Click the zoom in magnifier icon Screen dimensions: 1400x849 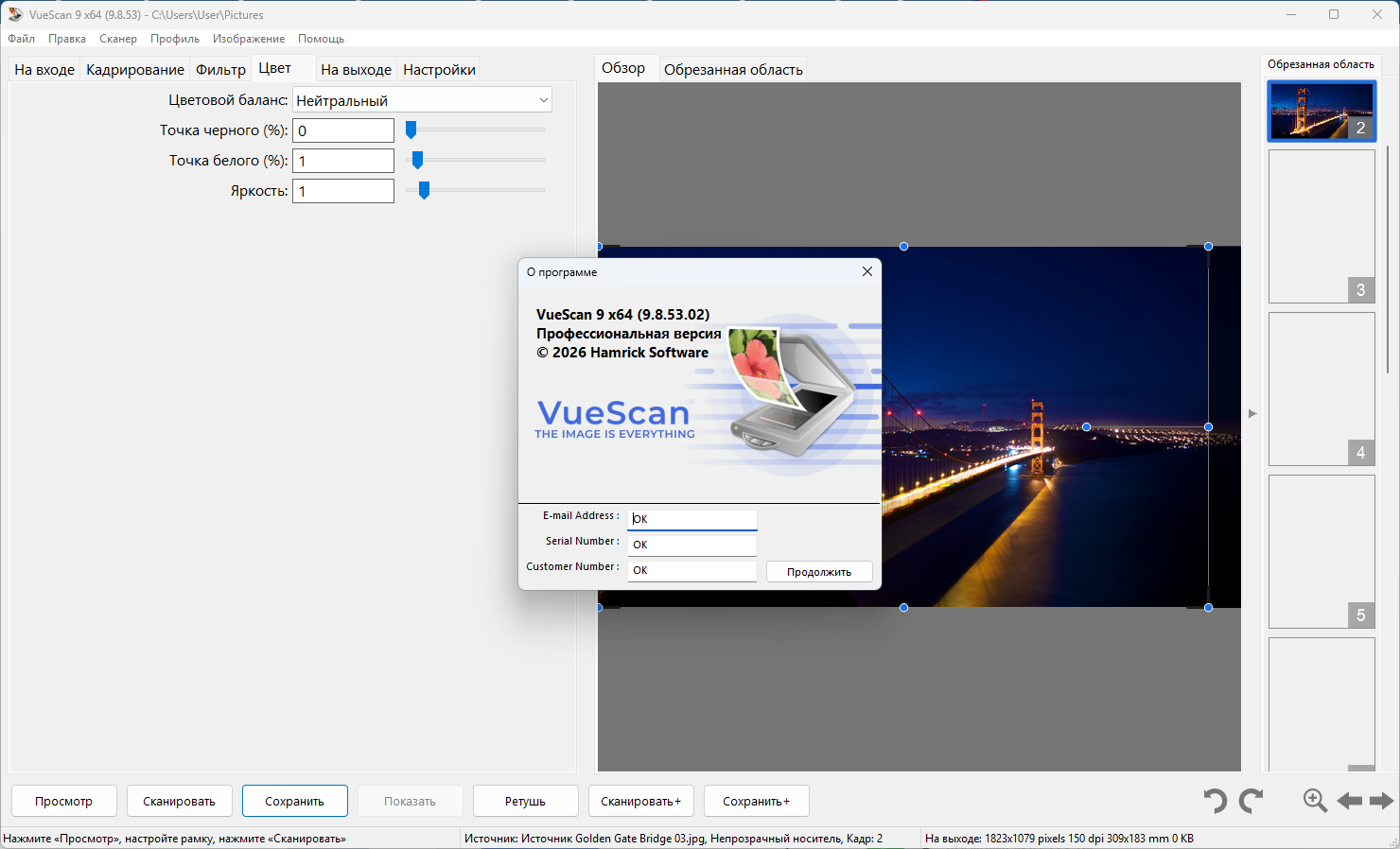1315,801
